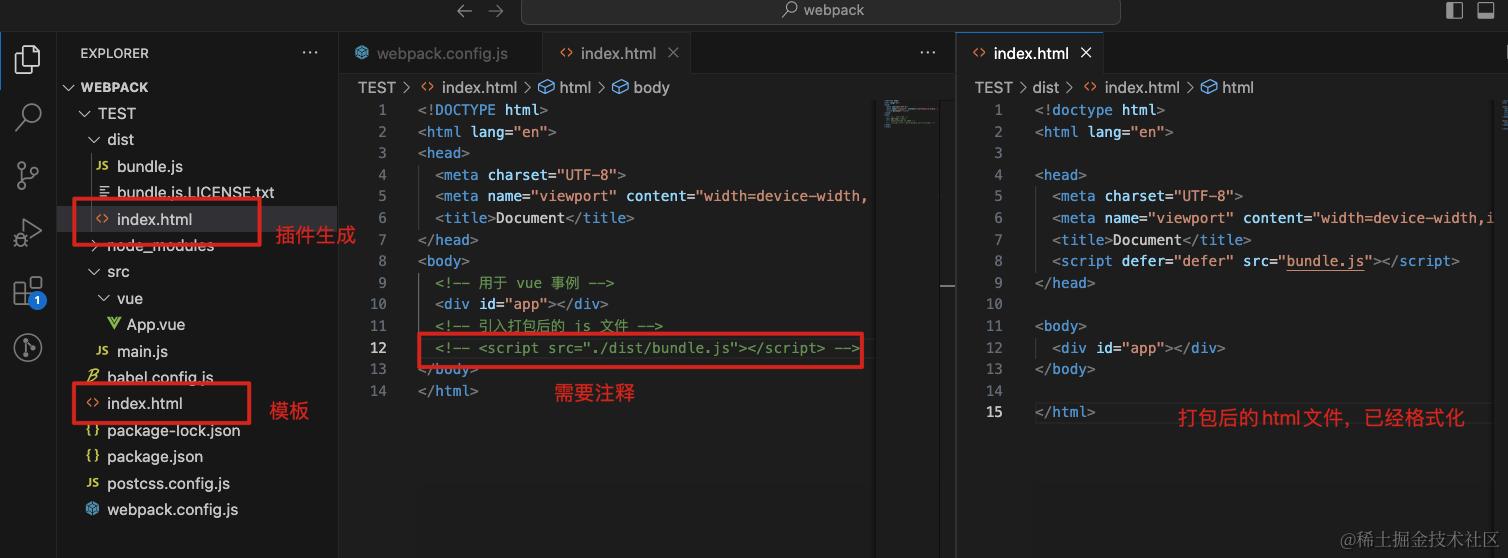Toggle the primary sidebar layout icon

point(1455,11)
